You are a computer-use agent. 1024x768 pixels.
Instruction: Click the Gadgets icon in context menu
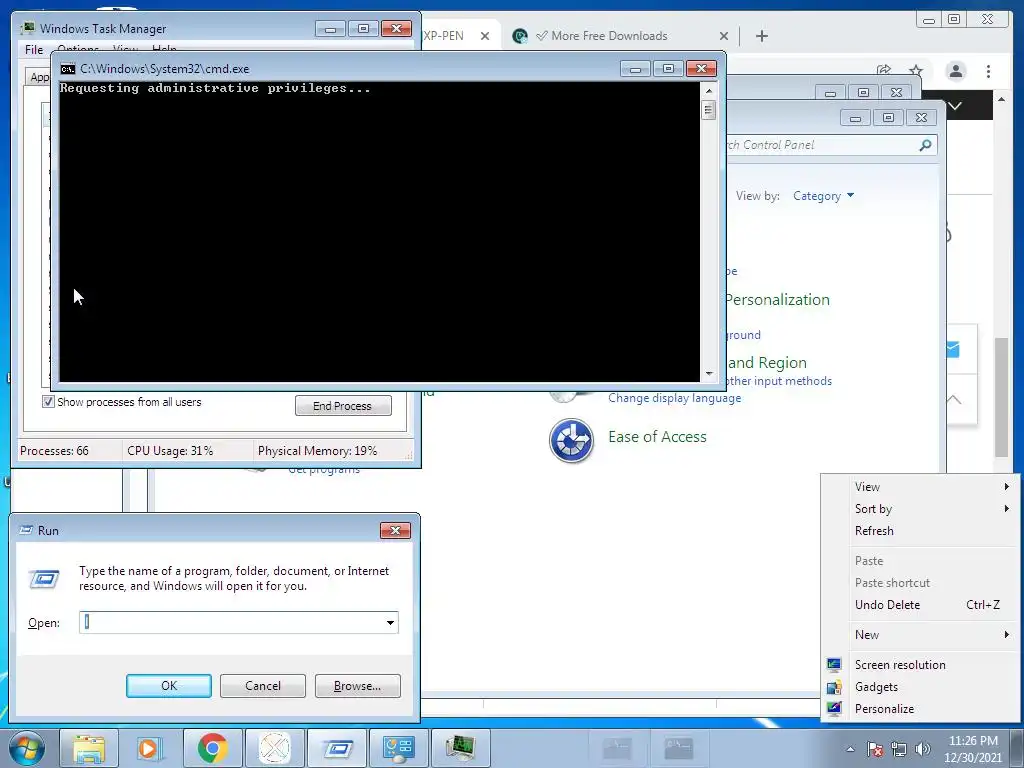[834, 687]
